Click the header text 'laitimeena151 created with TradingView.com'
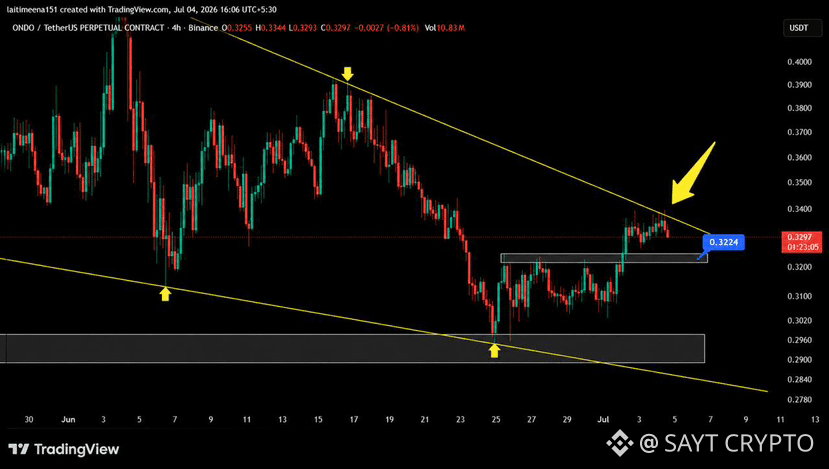 coord(88,9)
